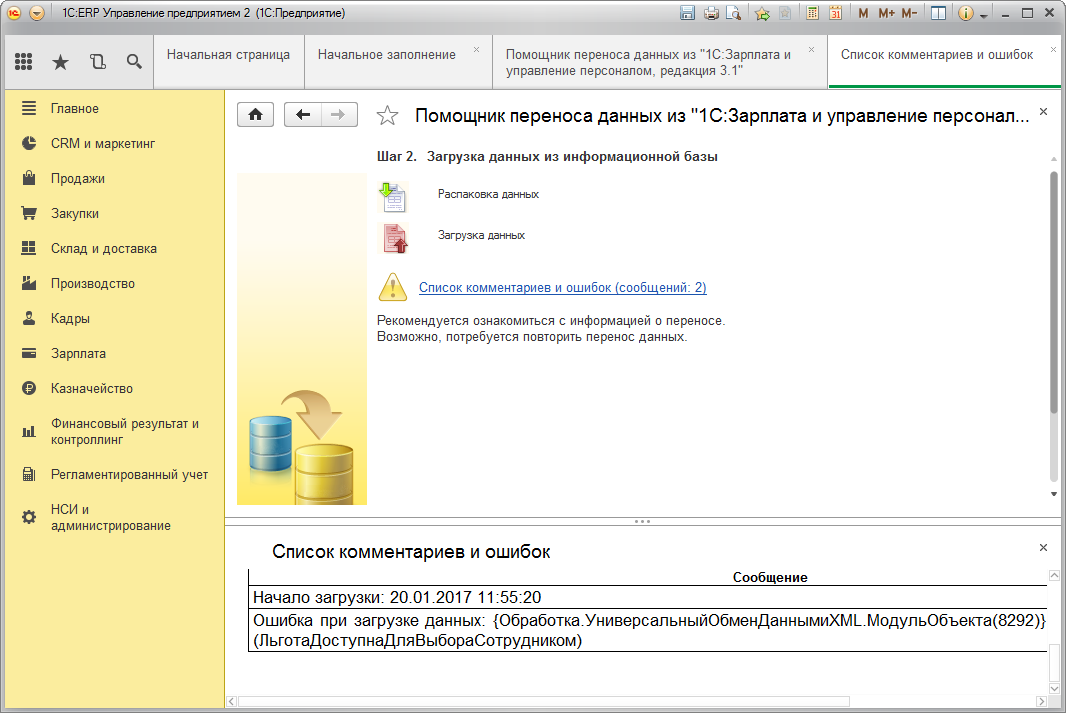This screenshot has height=713, width=1066.
Task: Open Favorites star in the tools panel
Action: (60, 62)
